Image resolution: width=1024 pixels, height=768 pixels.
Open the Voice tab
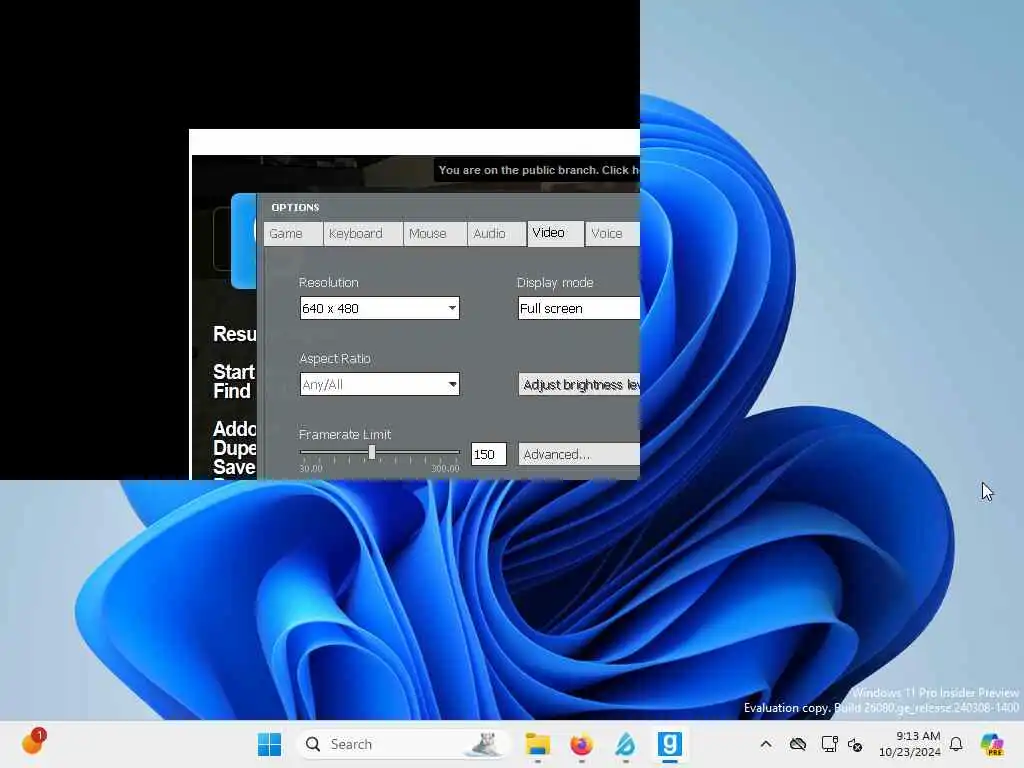[x=612, y=234]
